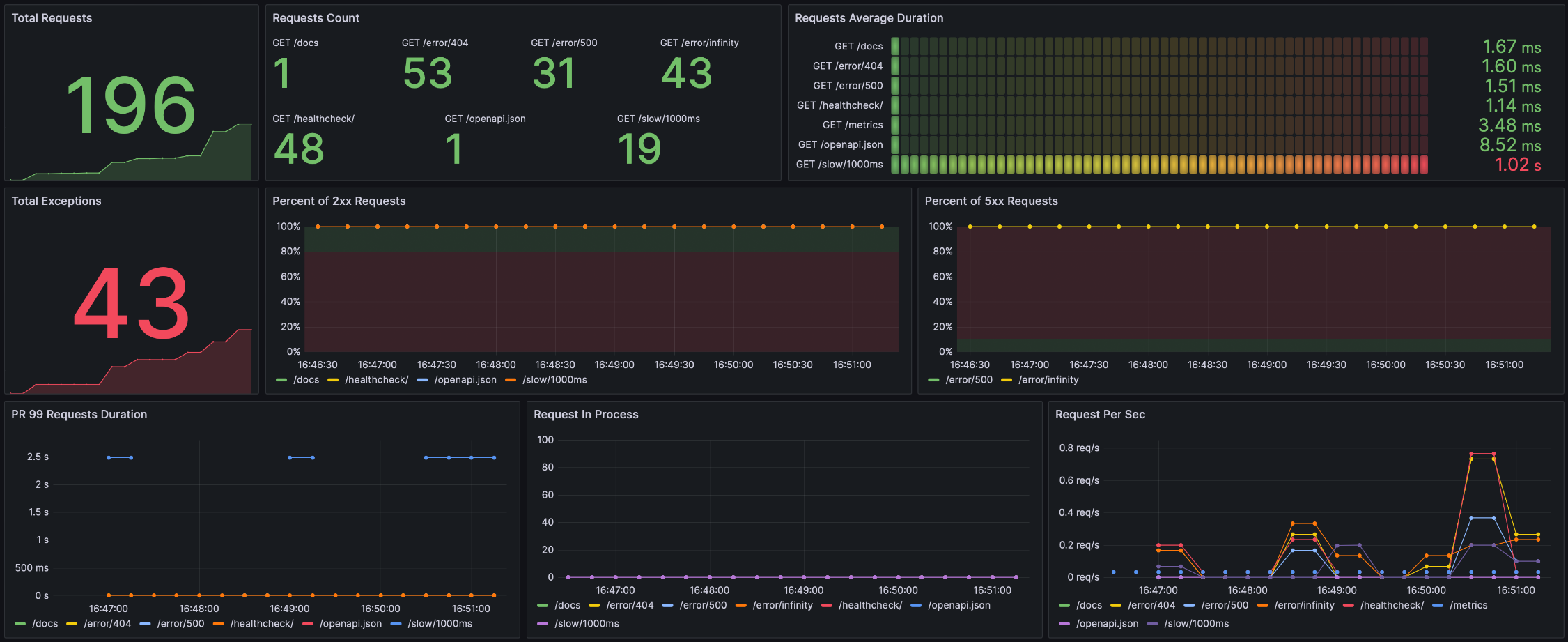The width and height of the screenshot is (1568, 642).
Task: Toggle /healthcheck/ in Request In Process legend
Action: [x=870, y=605]
